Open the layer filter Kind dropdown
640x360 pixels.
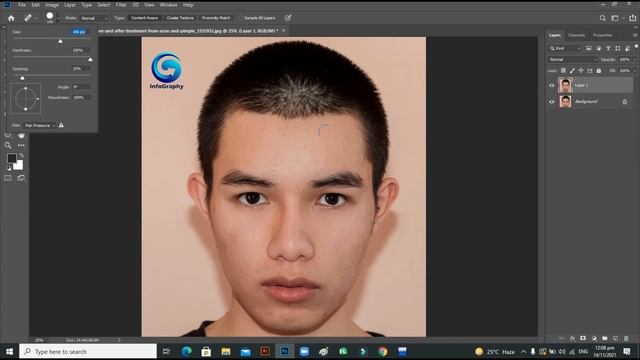565,49
